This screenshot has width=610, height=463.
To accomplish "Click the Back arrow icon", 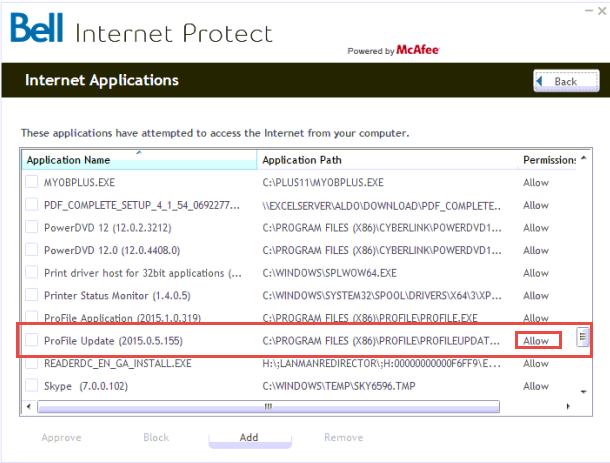I will 539,81.
